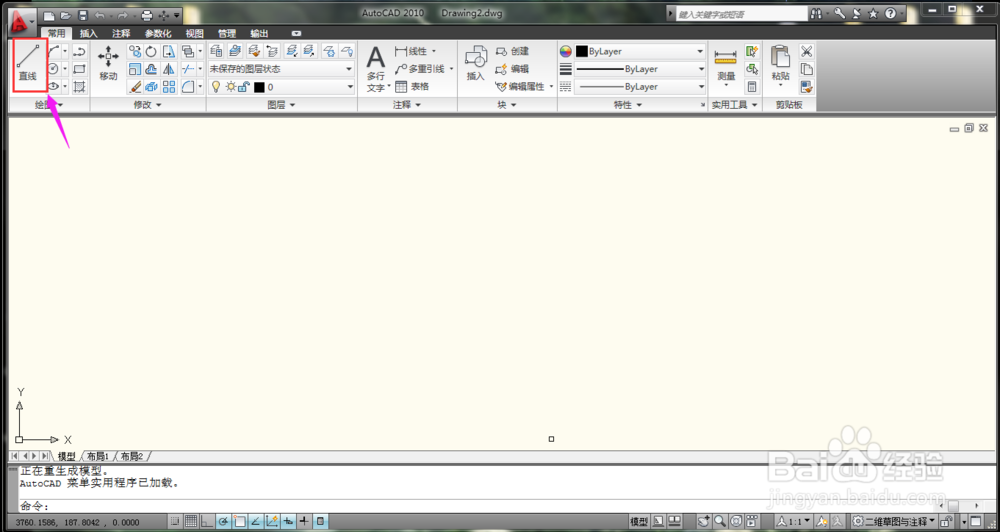This screenshot has height=532, width=1000.
Task: Open the lineweight ByLayer dropdown
Action: click(x=640, y=69)
